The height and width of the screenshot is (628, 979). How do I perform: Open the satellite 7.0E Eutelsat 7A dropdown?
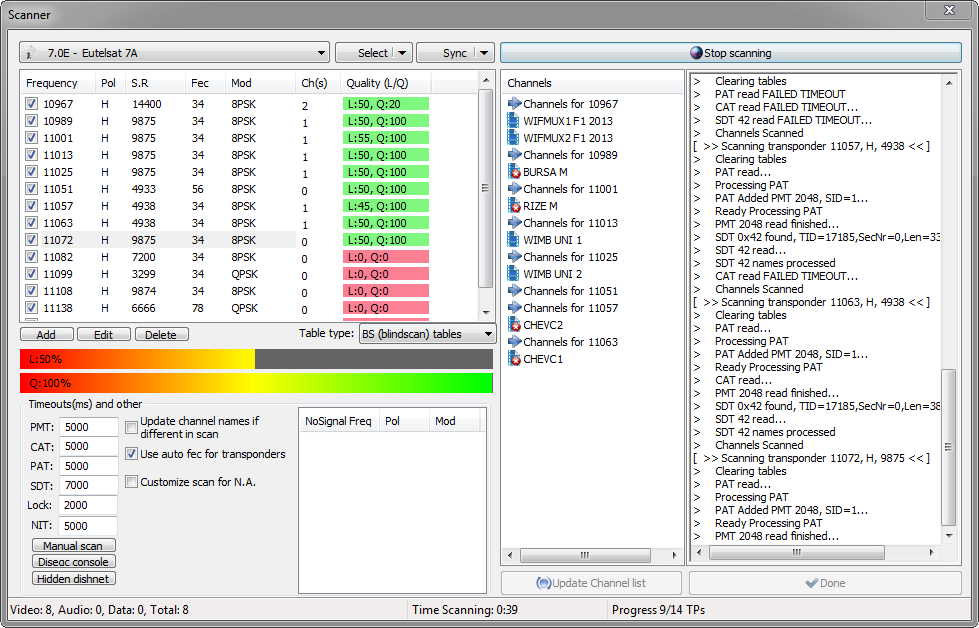tap(175, 53)
